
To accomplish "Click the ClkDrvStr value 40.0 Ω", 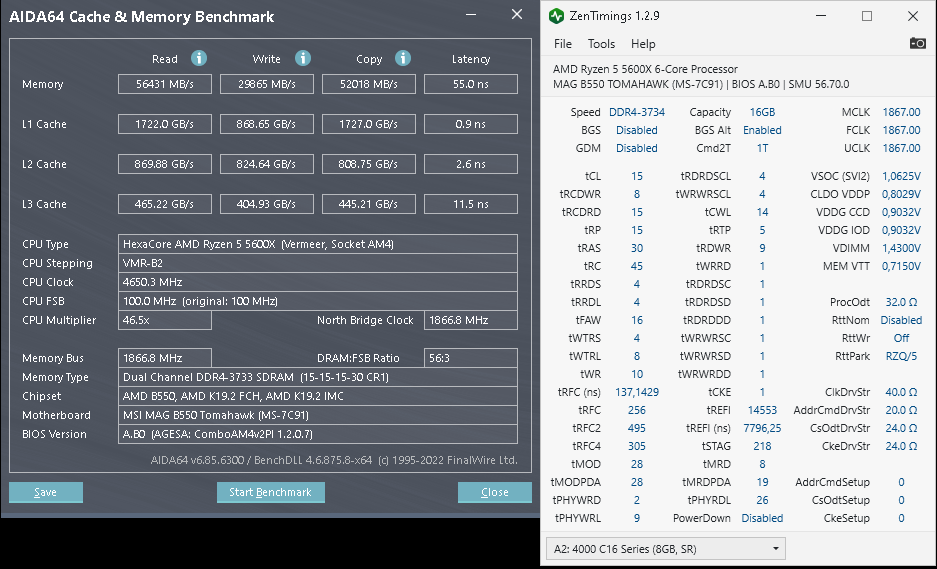I will [x=901, y=392].
